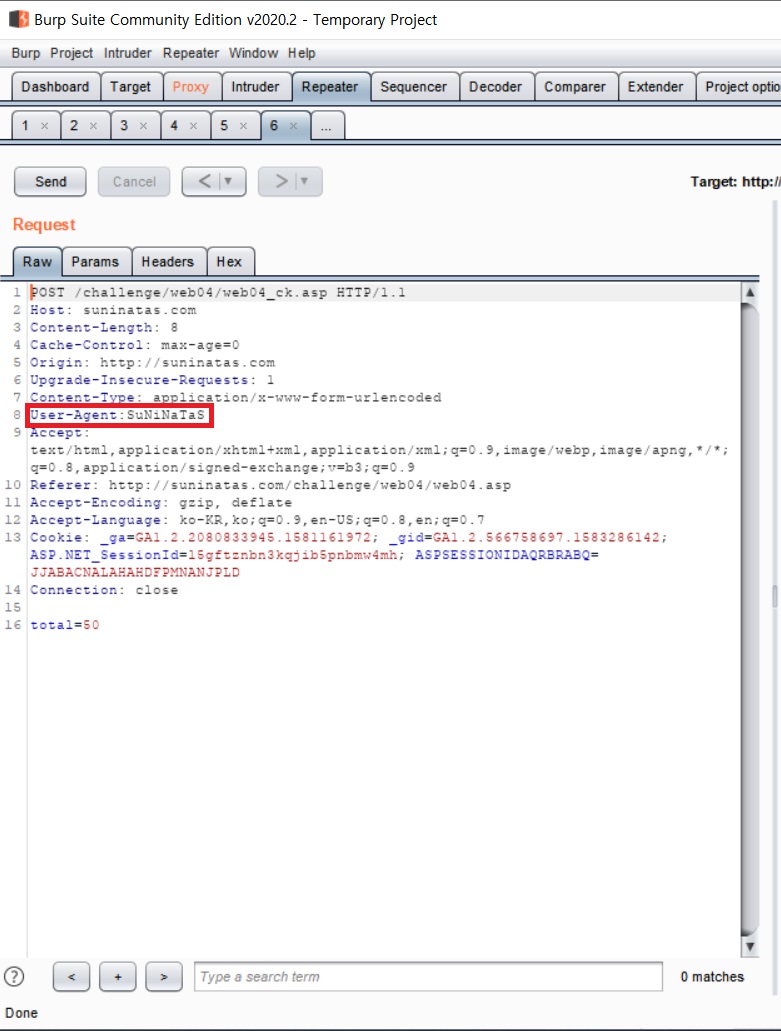Click the Target: http:// label

tap(735, 181)
